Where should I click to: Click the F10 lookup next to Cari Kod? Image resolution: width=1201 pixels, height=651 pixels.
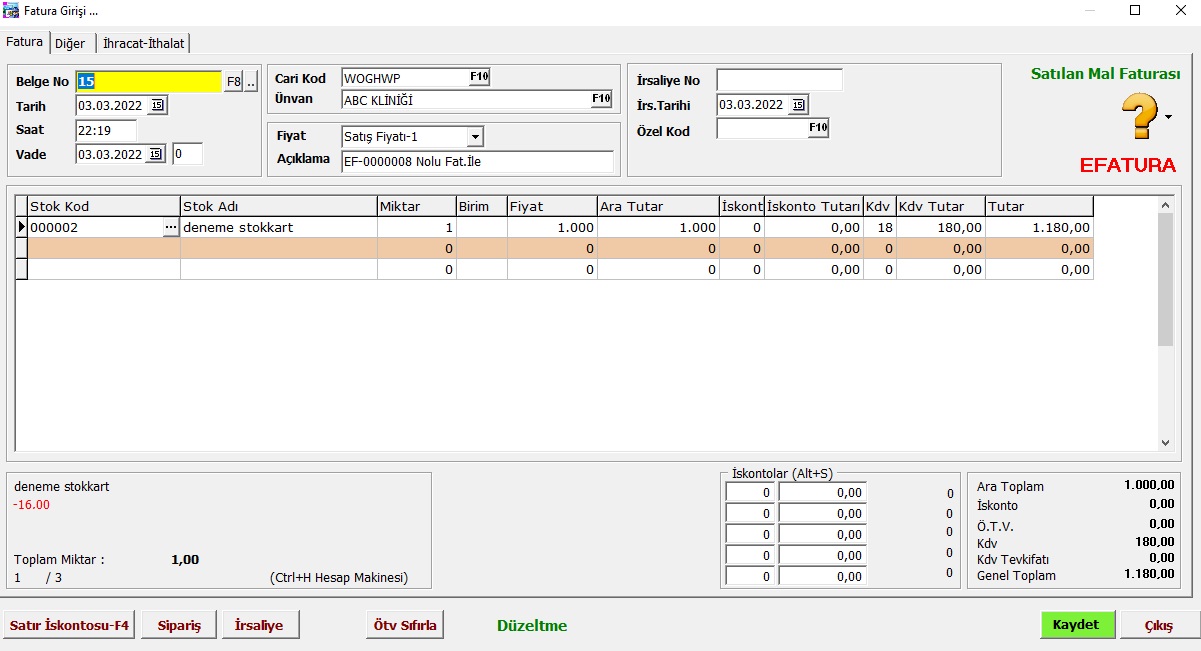[479, 78]
